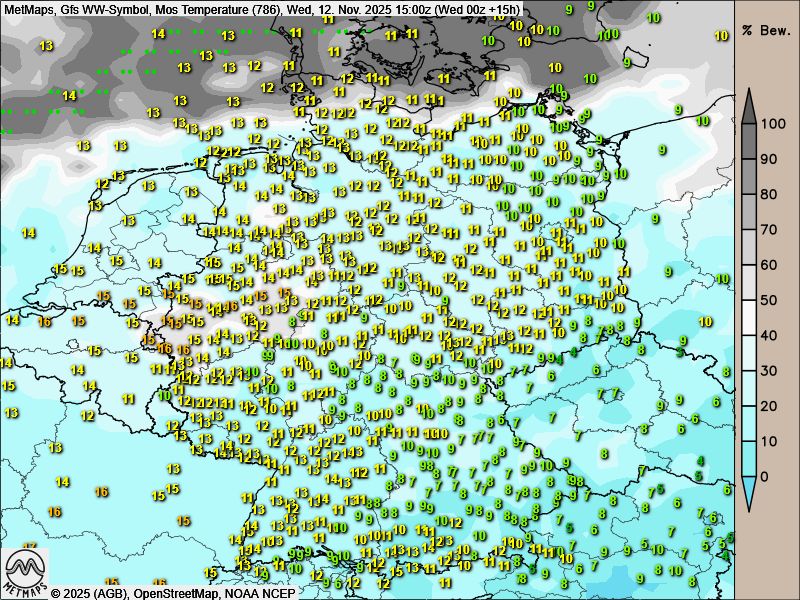Click the 90 label on cloud legend
The image size is (800, 600).
[768, 159]
